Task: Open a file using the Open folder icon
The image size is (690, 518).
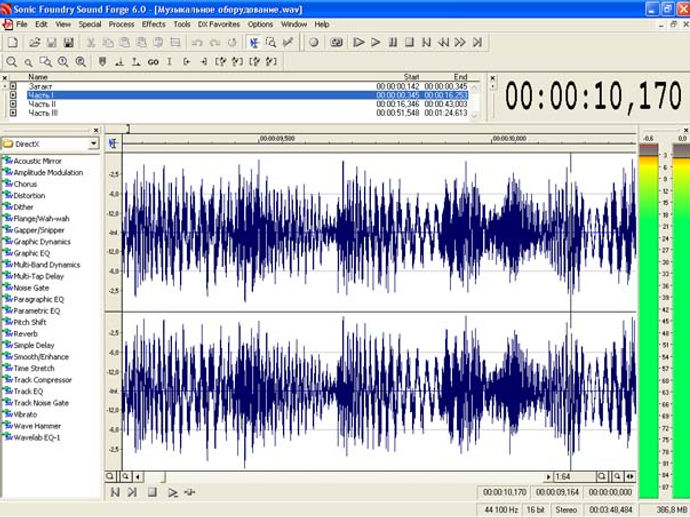Action: click(x=34, y=43)
